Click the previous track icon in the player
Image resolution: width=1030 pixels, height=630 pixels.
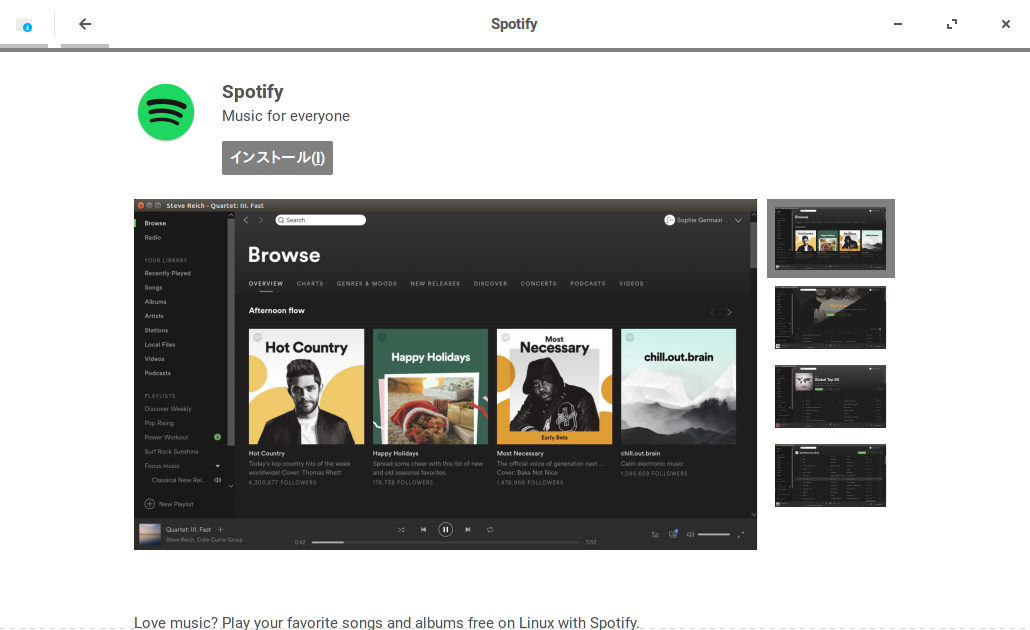423,530
